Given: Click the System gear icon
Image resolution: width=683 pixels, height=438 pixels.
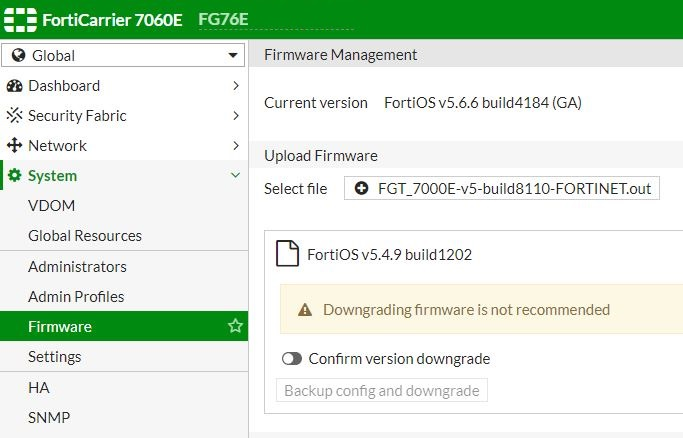Looking at the screenshot, I should pyautogui.click(x=15, y=176).
